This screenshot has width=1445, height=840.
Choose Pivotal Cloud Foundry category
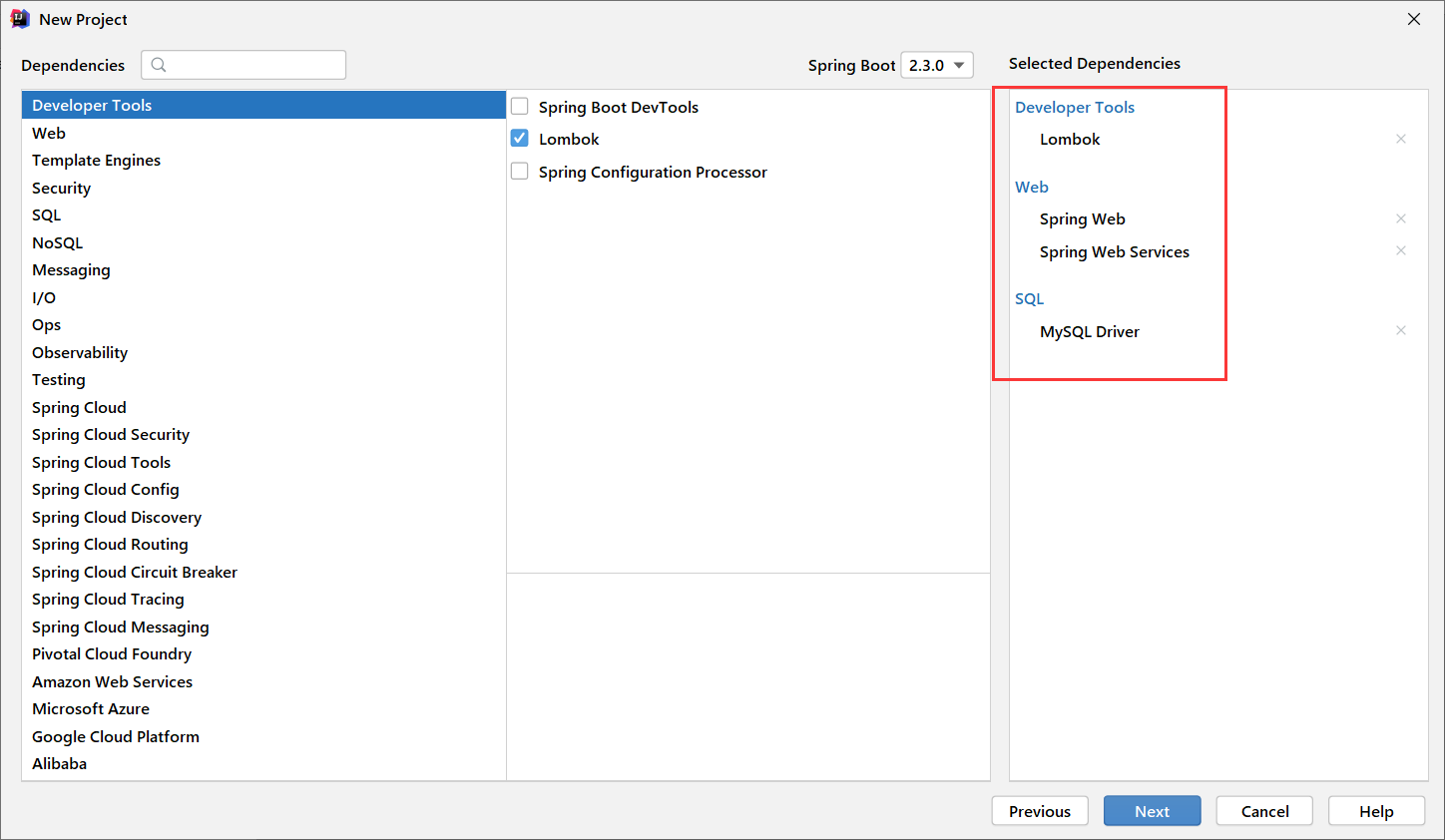coord(263,653)
